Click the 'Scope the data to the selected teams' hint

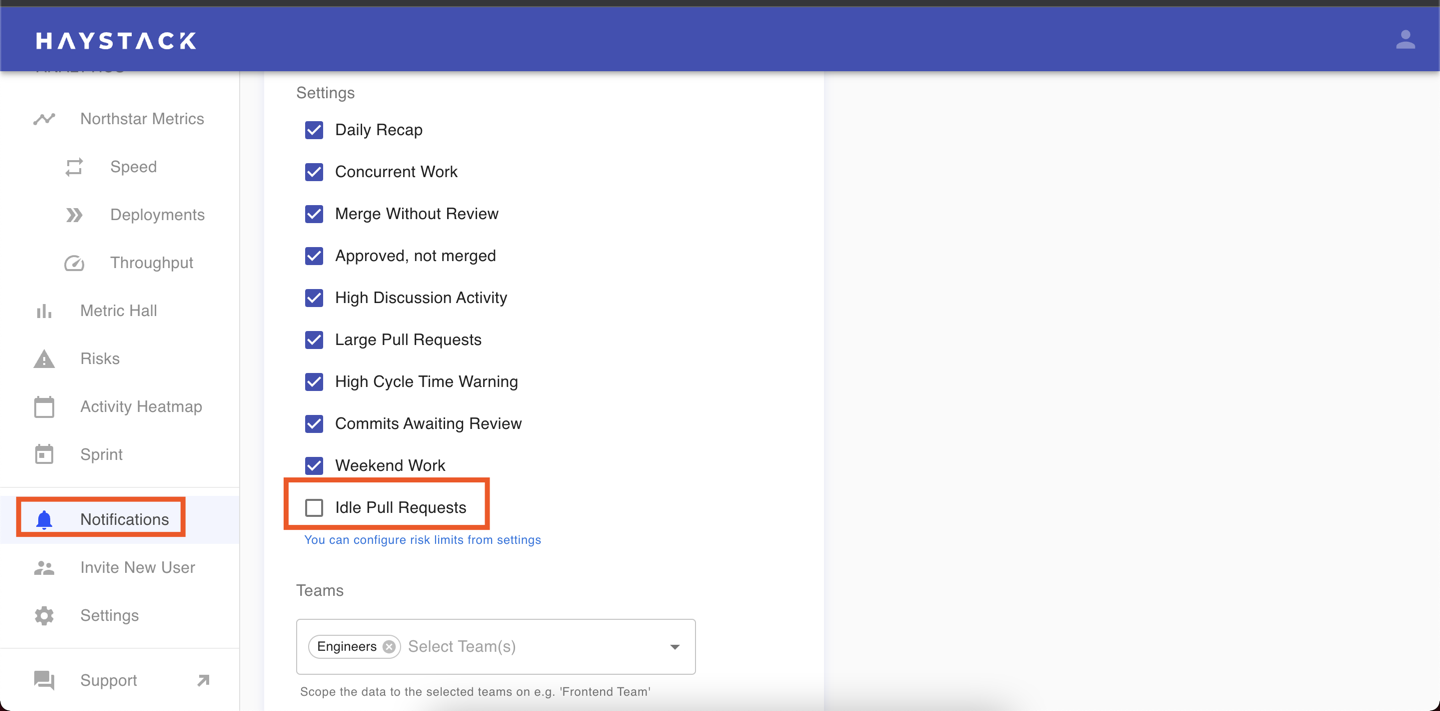(475, 692)
